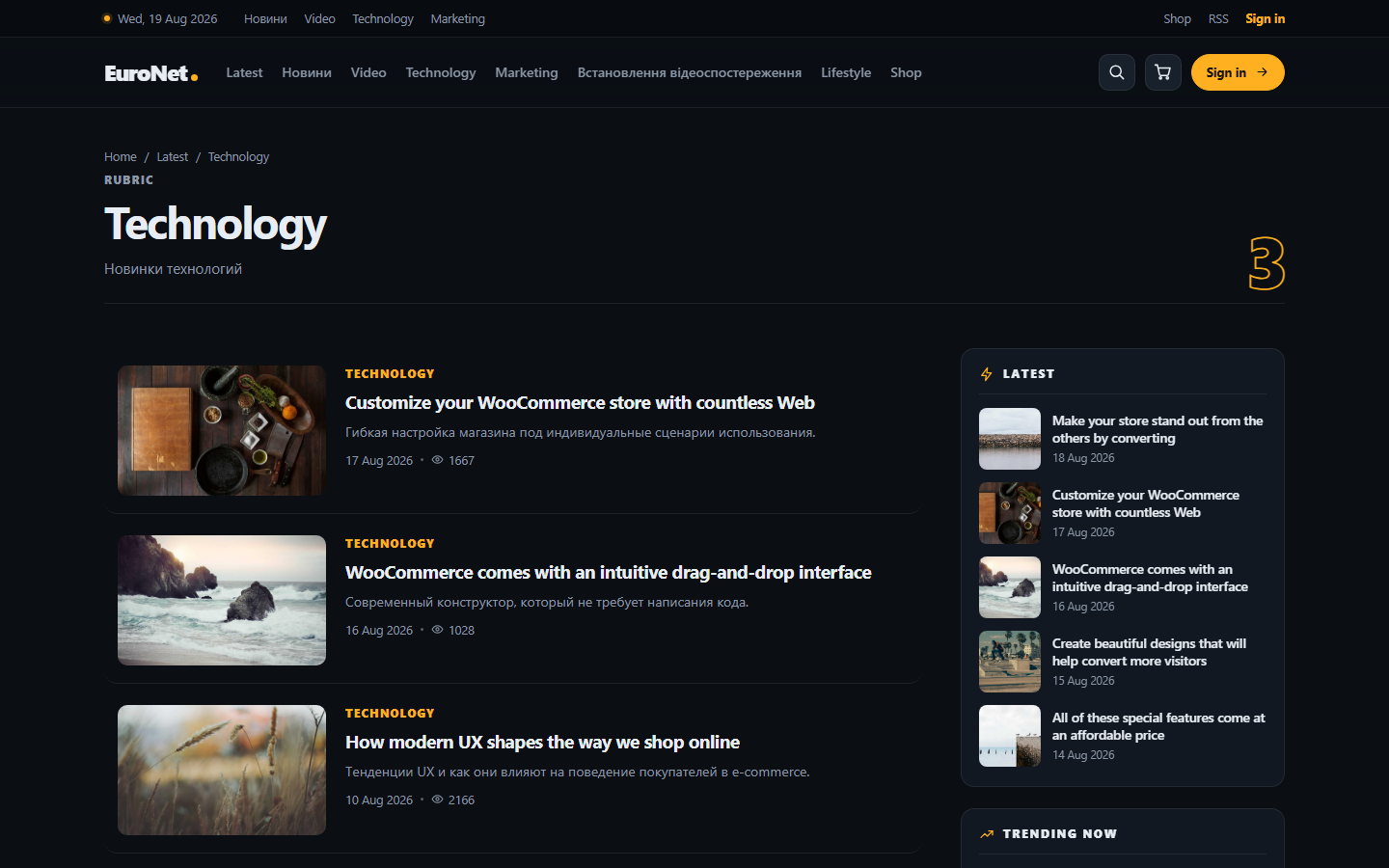
Task: Open Shop link in top bar
Action: 1177,18
